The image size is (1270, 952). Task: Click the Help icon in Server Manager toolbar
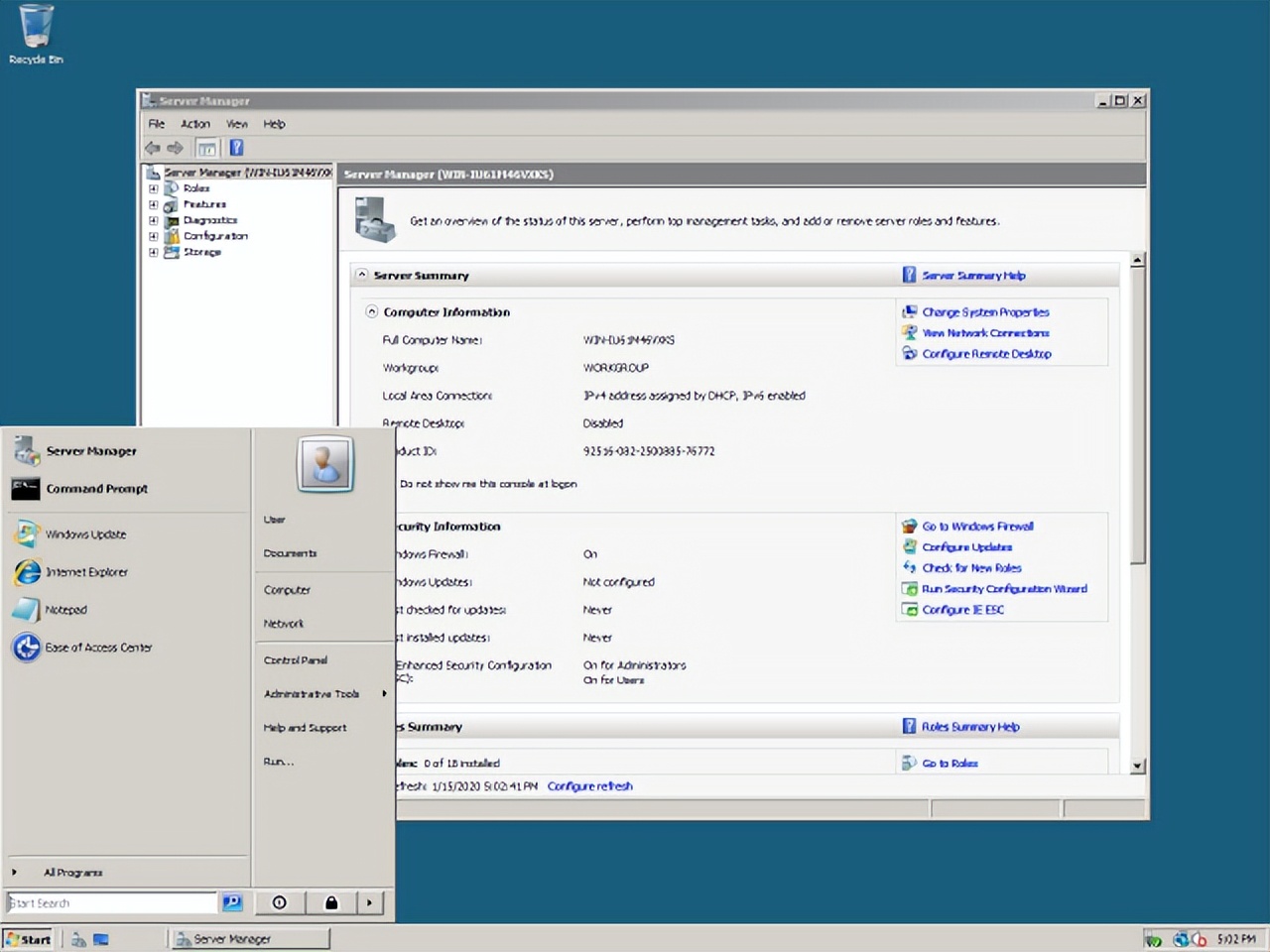coord(236,147)
